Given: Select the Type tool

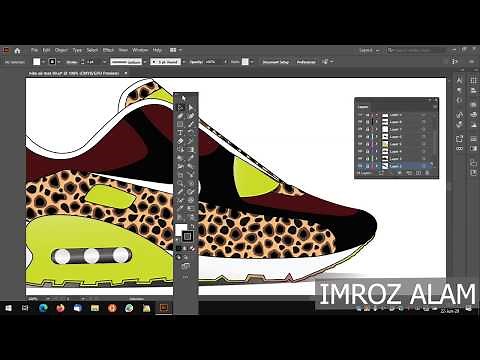Looking at the screenshot, I should tap(180, 133).
